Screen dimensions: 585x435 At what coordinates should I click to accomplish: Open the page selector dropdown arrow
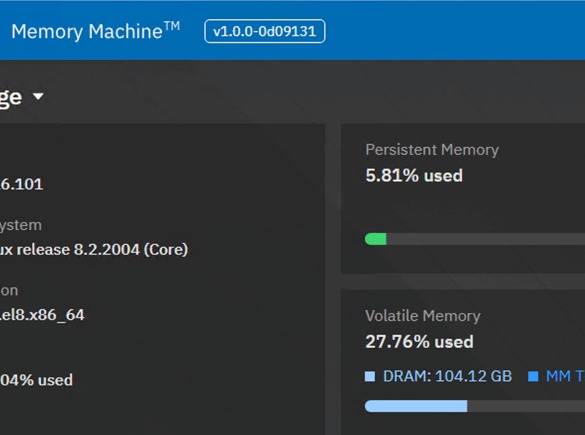(x=38, y=97)
